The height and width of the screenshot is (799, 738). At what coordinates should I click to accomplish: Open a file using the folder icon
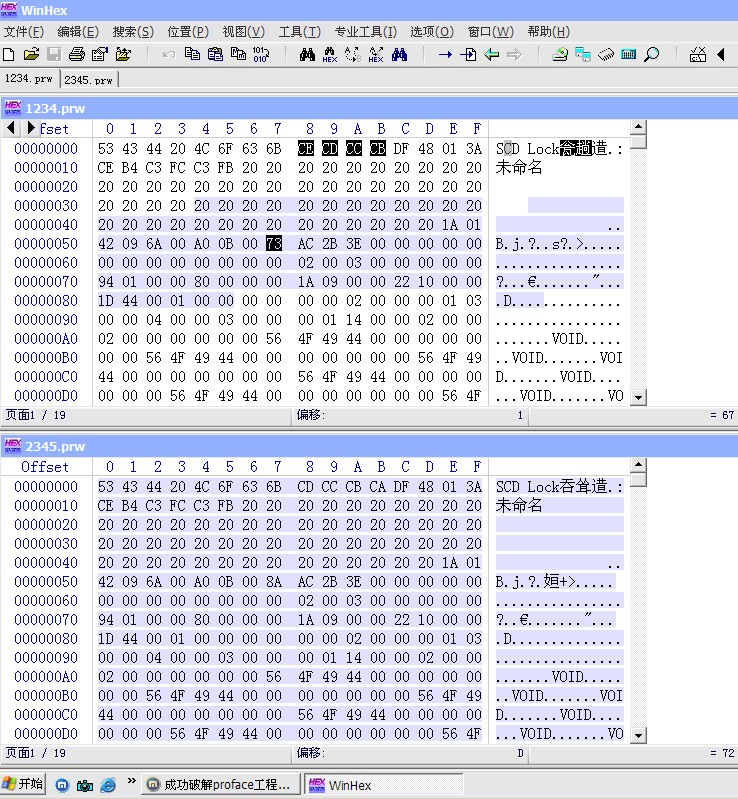[x=31, y=54]
